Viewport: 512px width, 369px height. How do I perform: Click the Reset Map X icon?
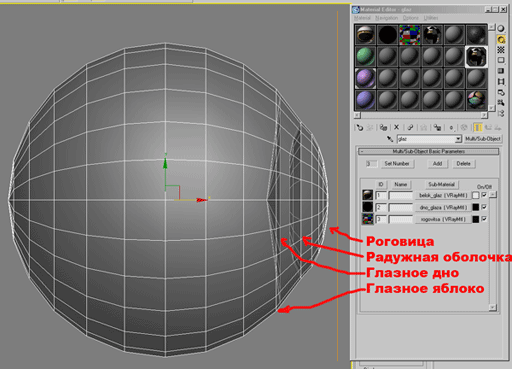point(396,127)
